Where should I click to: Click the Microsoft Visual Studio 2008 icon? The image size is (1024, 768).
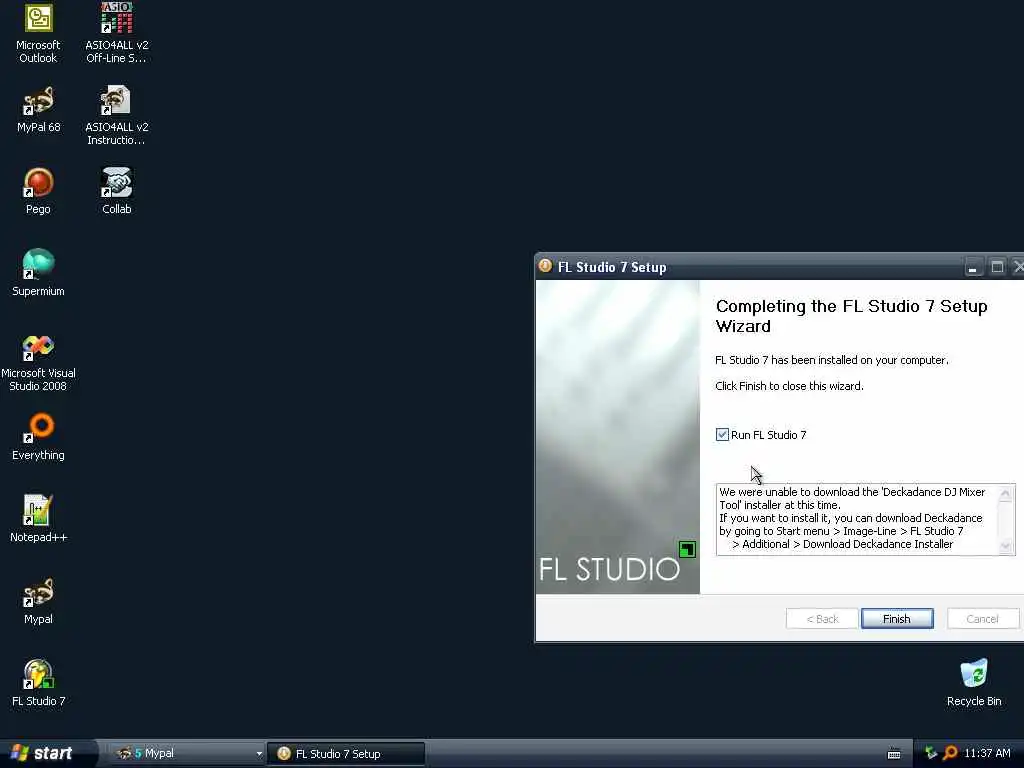[38, 362]
